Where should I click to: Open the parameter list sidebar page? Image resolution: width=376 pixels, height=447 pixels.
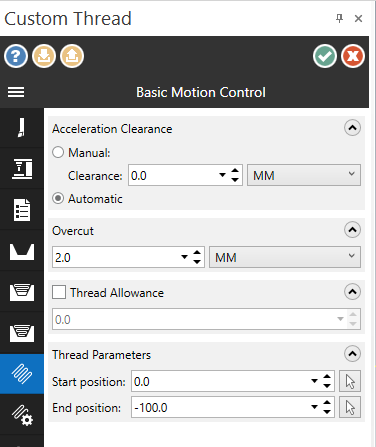(22, 210)
